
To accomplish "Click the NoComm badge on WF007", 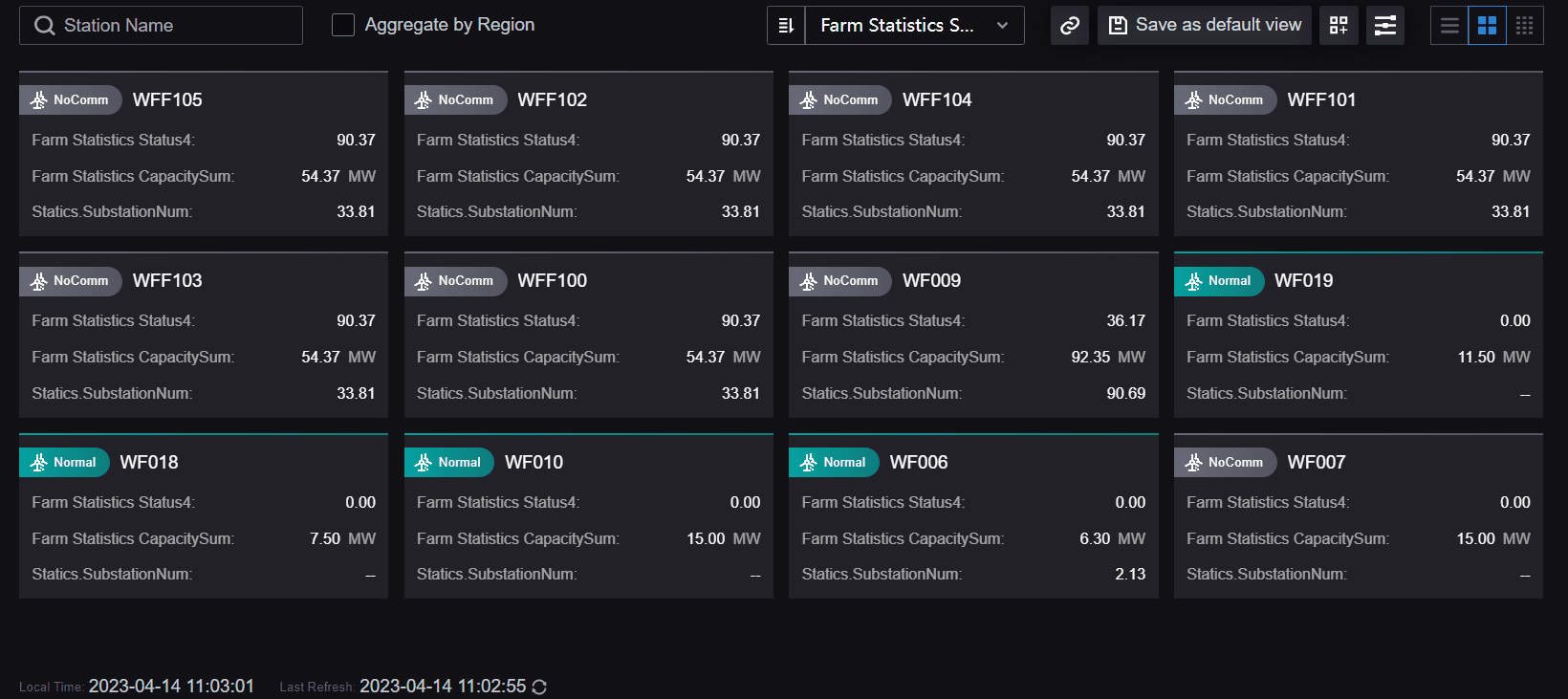I will tap(1226, 463).
